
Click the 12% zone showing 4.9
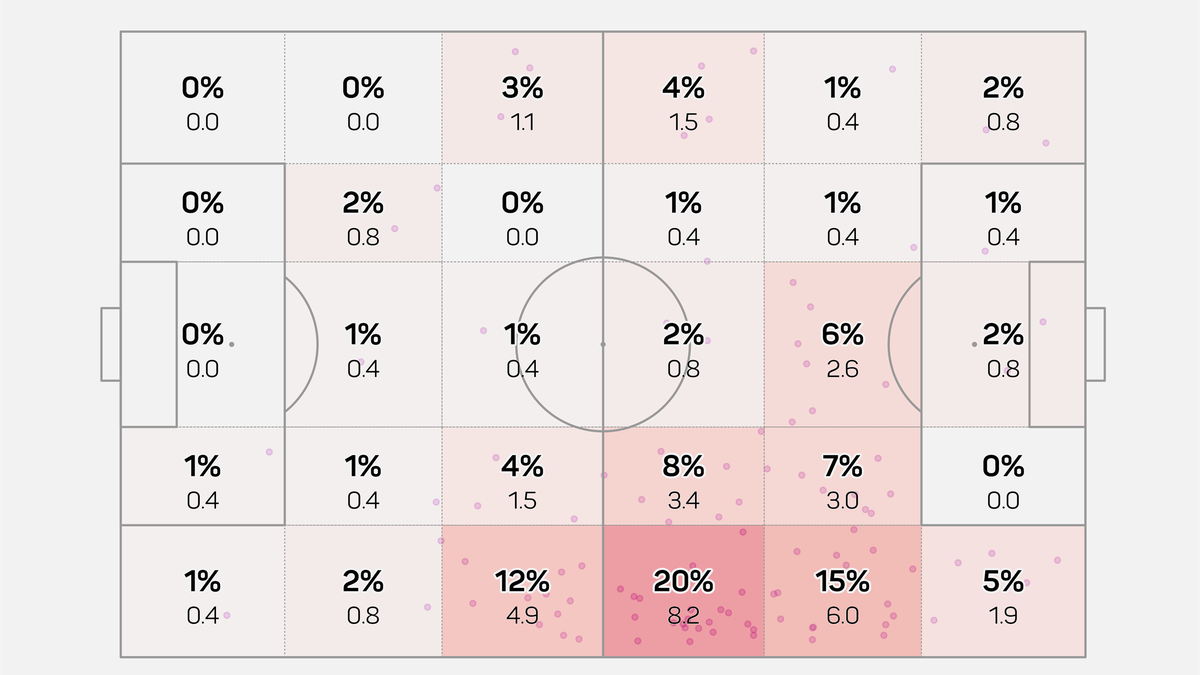click(x=522, y=592)
